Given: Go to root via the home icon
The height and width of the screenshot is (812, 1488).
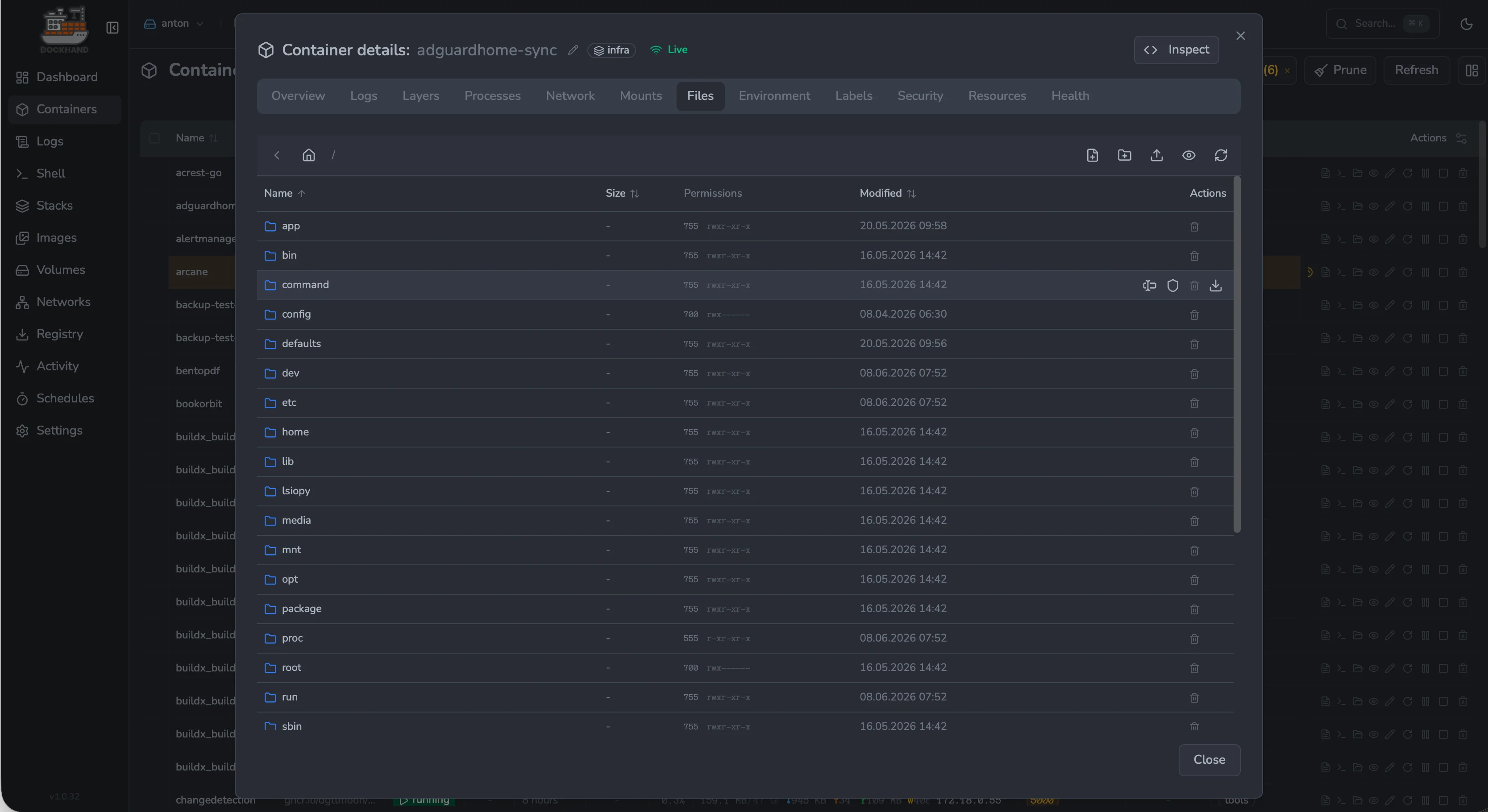Looking at the screenshot, I should coord(309,155).
